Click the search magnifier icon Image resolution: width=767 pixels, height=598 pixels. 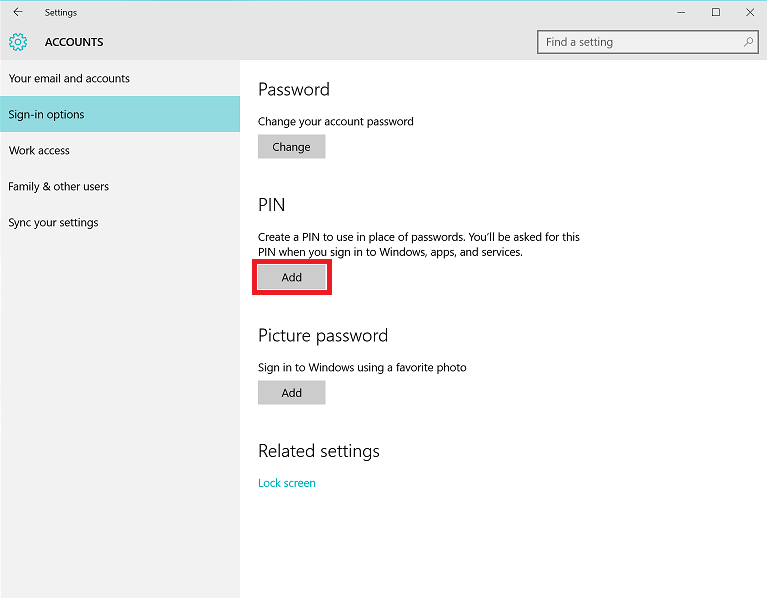[748, 42]
